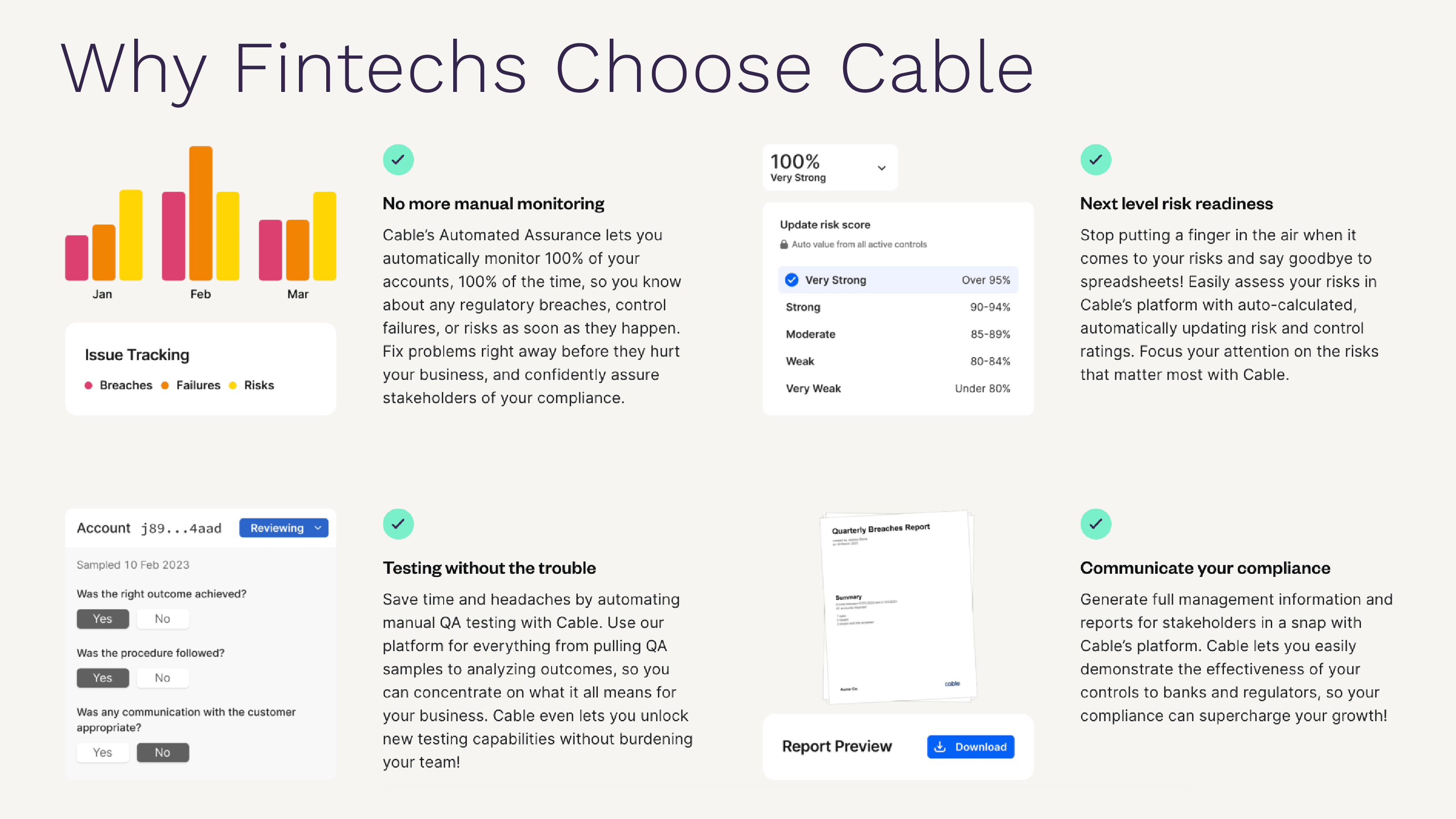1456x819 pixels.
Task: Open the Reviewing status dropdown
Action: coord(284,527)
